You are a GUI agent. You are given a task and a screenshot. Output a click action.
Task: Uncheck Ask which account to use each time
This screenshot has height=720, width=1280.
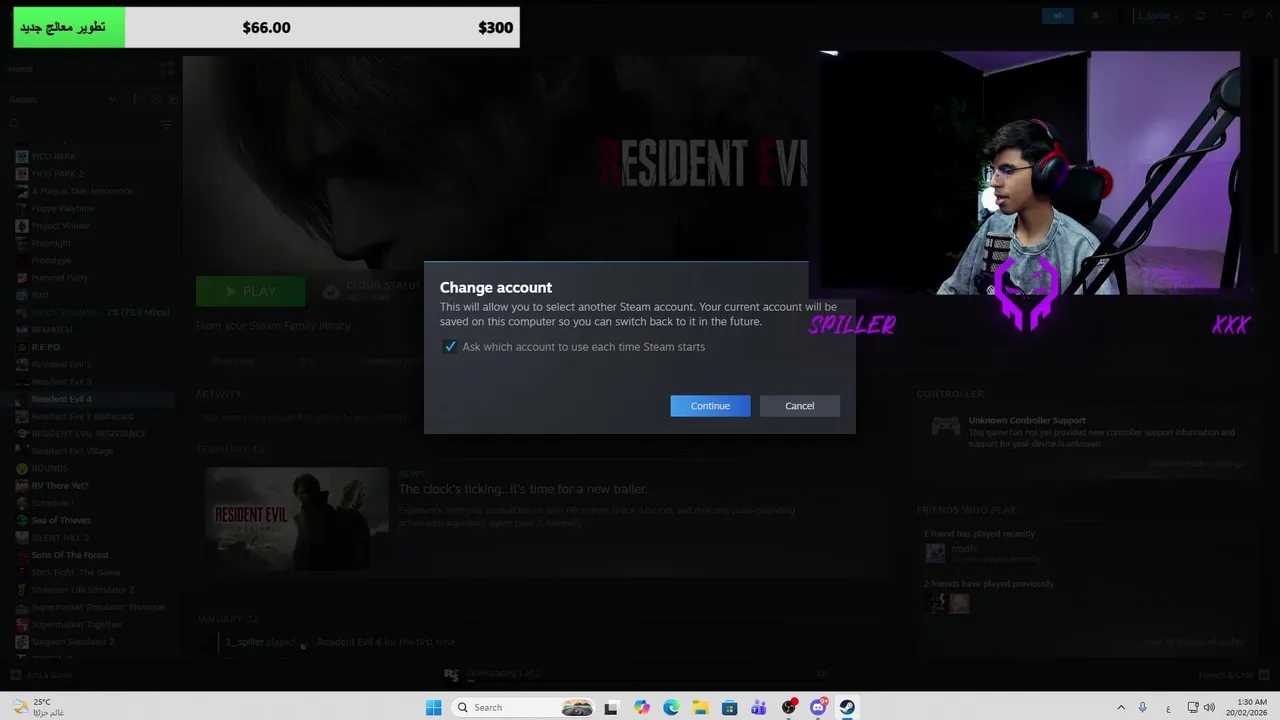tap(450, 347)
